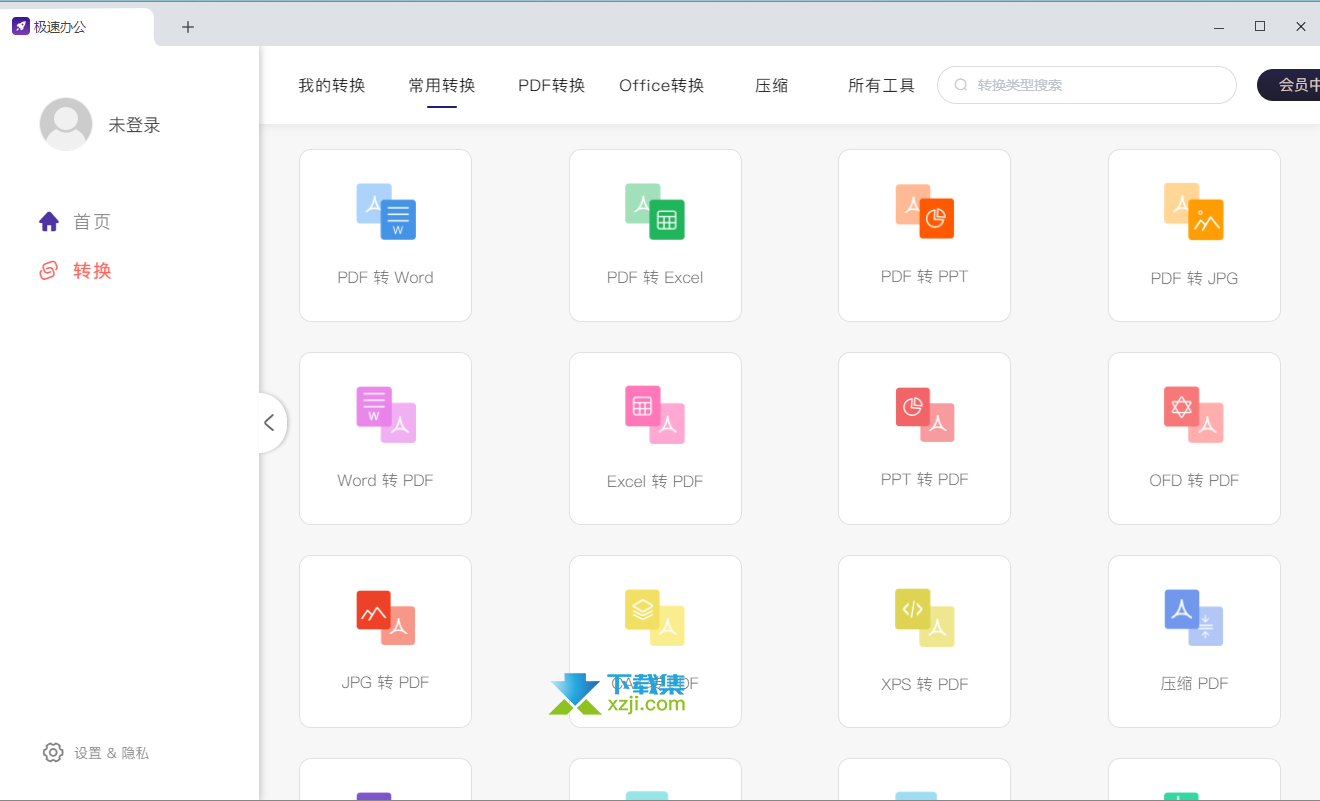Viewport: 1320px width, 801px height.
Task: Click the Word 转 PDF label
Action: coord(386,480)
